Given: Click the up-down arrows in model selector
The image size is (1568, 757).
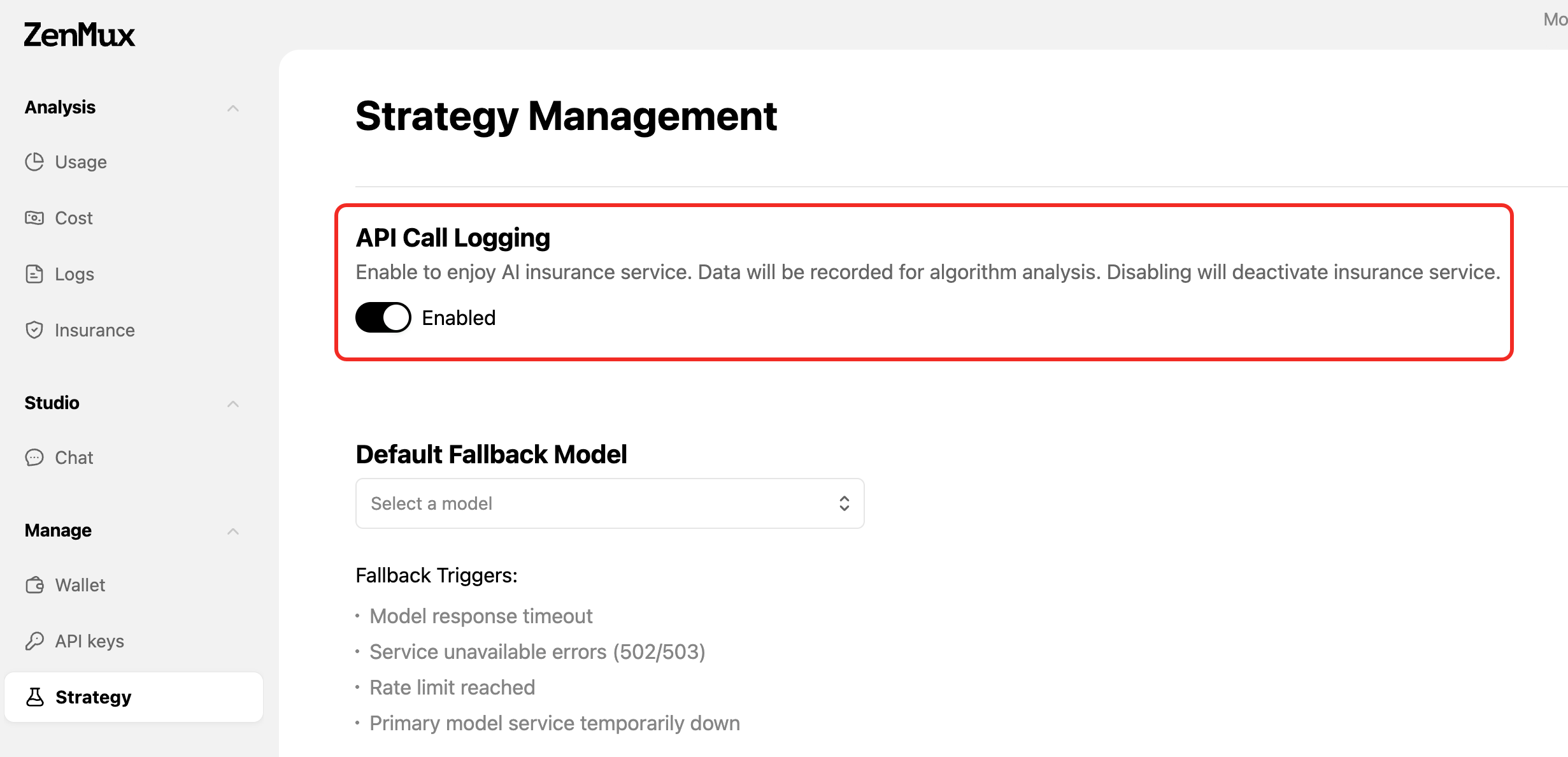Looking at the screenshot, I should (x=845, y=503).
